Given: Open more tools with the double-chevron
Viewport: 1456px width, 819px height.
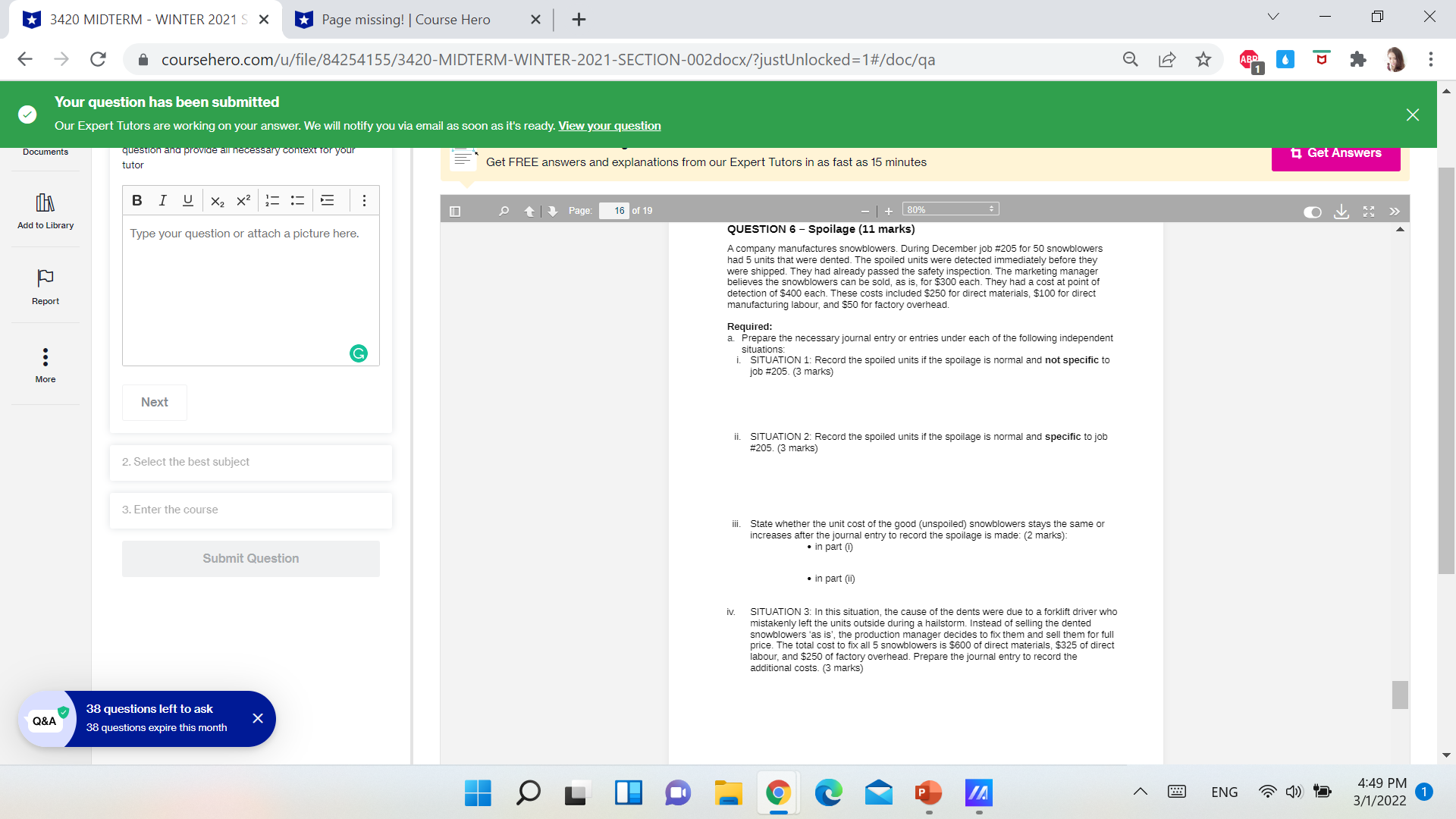Looking at the screenshot, I should tap(1395, 212).
